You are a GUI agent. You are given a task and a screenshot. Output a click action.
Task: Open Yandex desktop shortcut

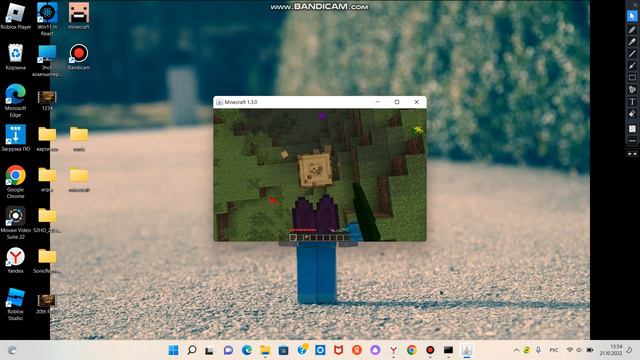(16, 260)
